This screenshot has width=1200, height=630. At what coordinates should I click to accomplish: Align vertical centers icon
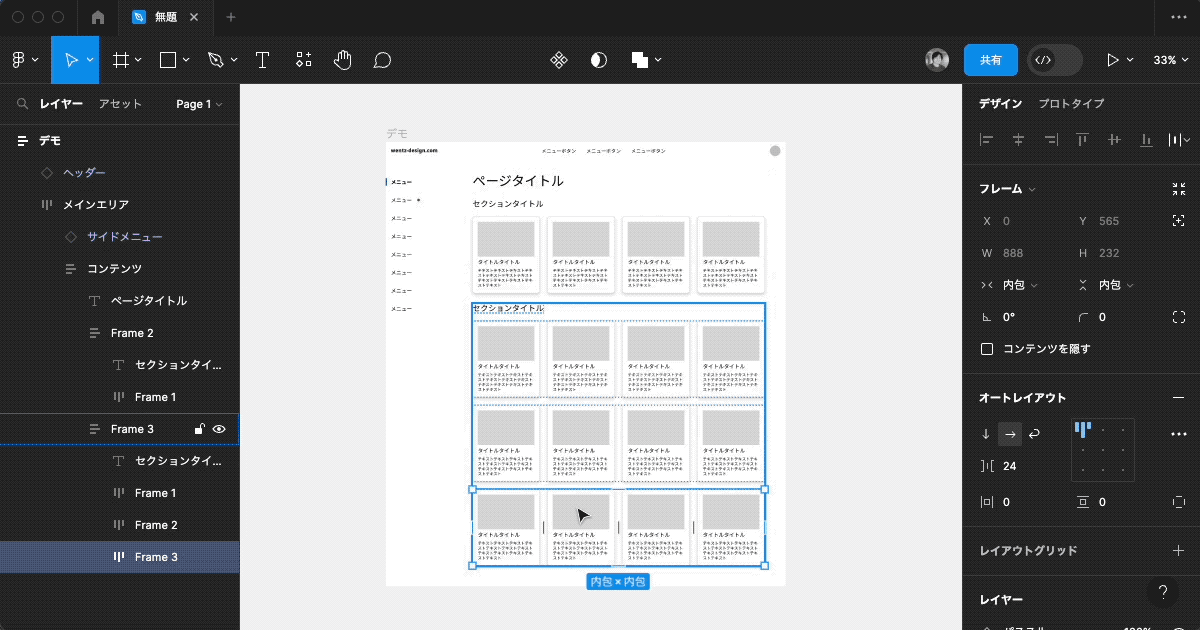coord(1114,140)
